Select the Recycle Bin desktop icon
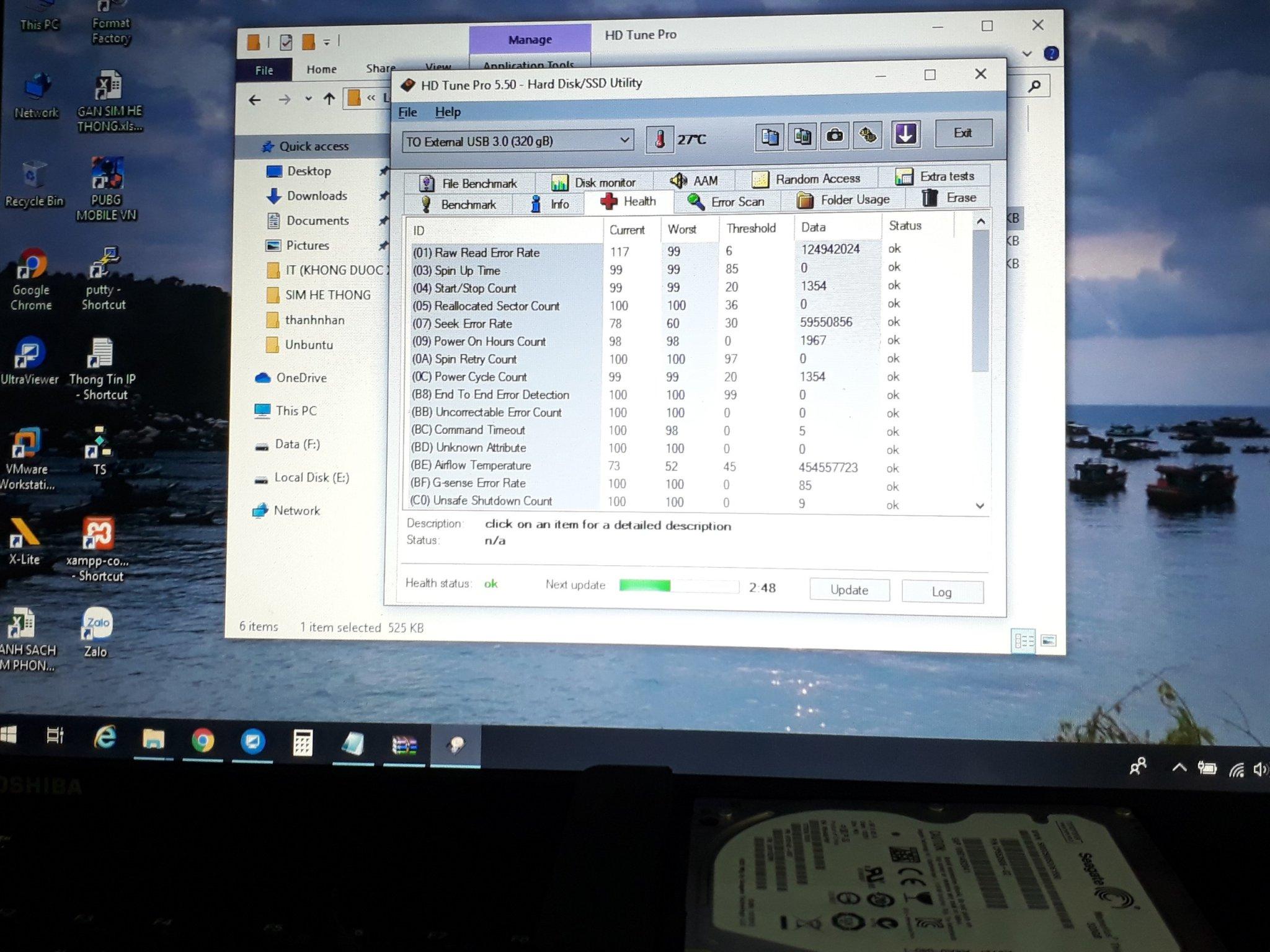The image size is (1270, 952). 34,183
